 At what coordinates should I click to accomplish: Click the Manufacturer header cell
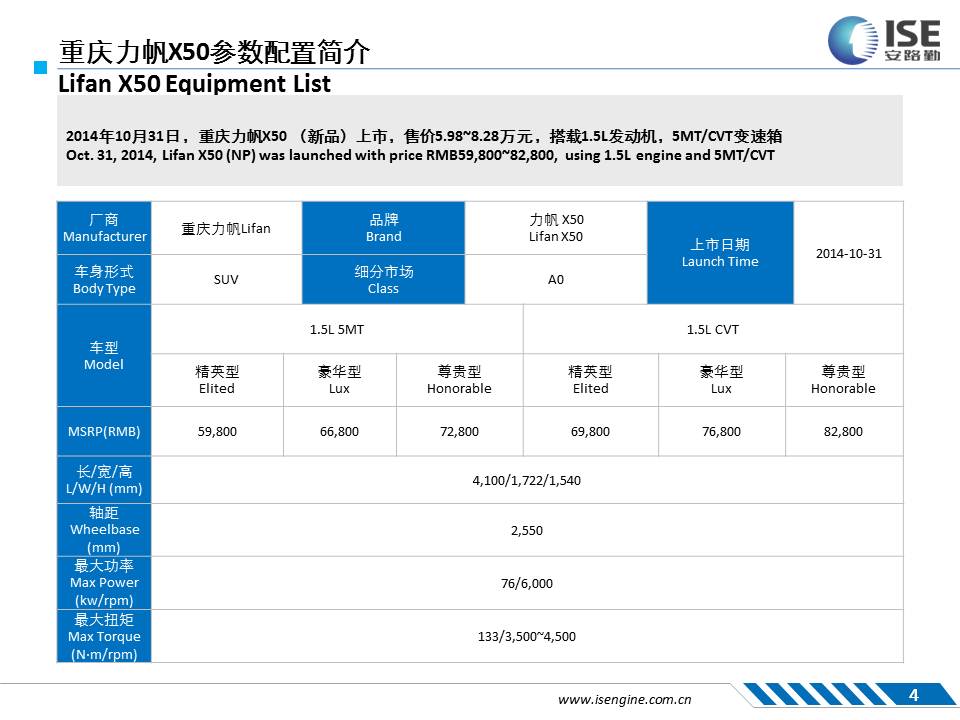tap(104, 228)
